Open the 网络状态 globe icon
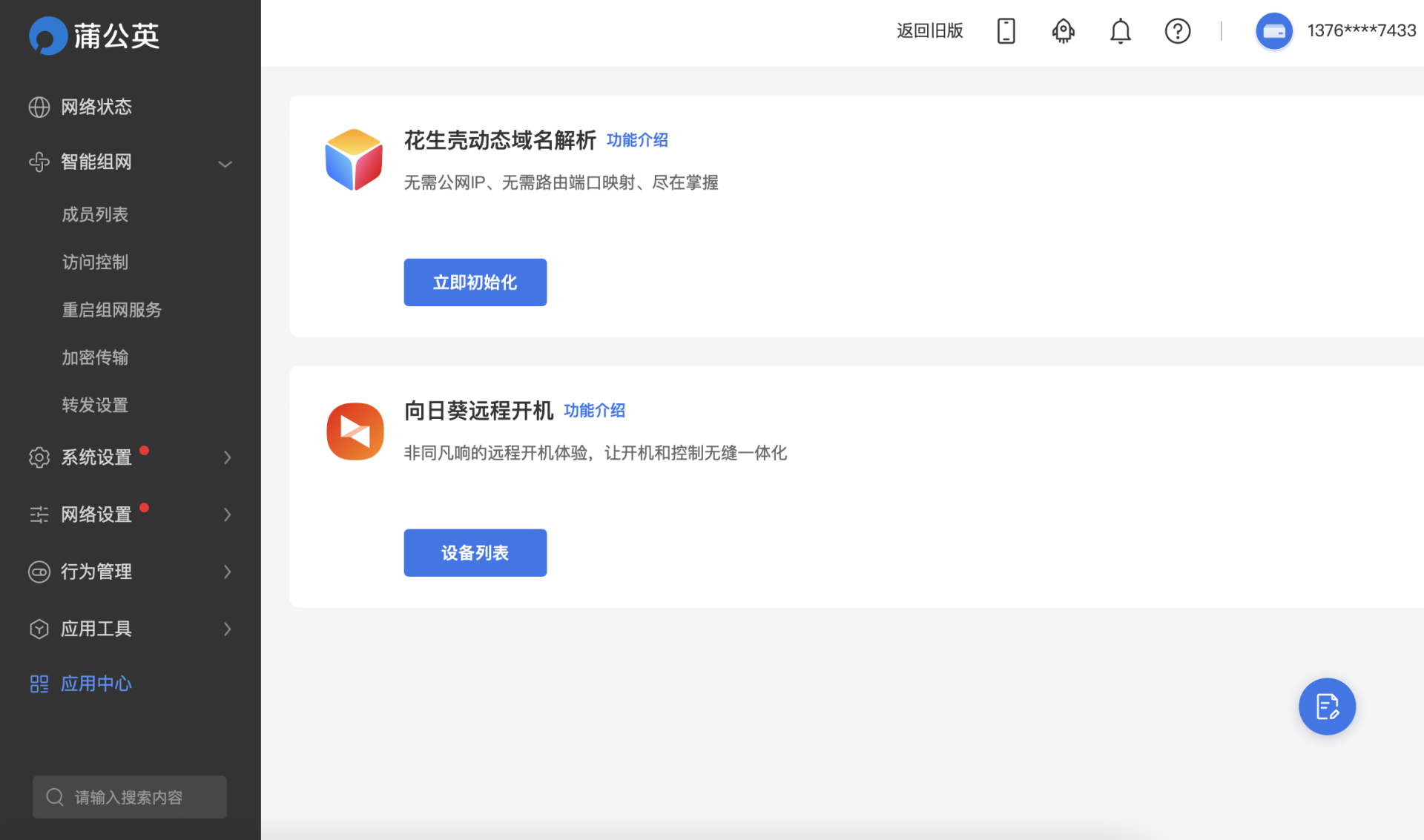The image size is (1424, 840). click(39, 107)
